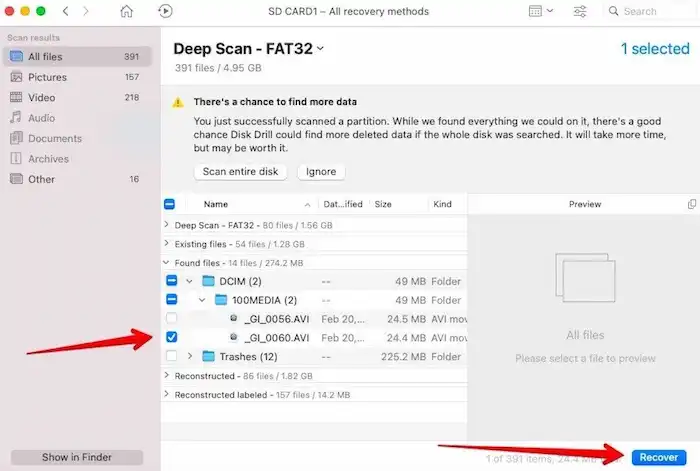This screenshot has width=700, height=471.
Task: Go to the home screen icon
Action: click(x=126, y=12)
